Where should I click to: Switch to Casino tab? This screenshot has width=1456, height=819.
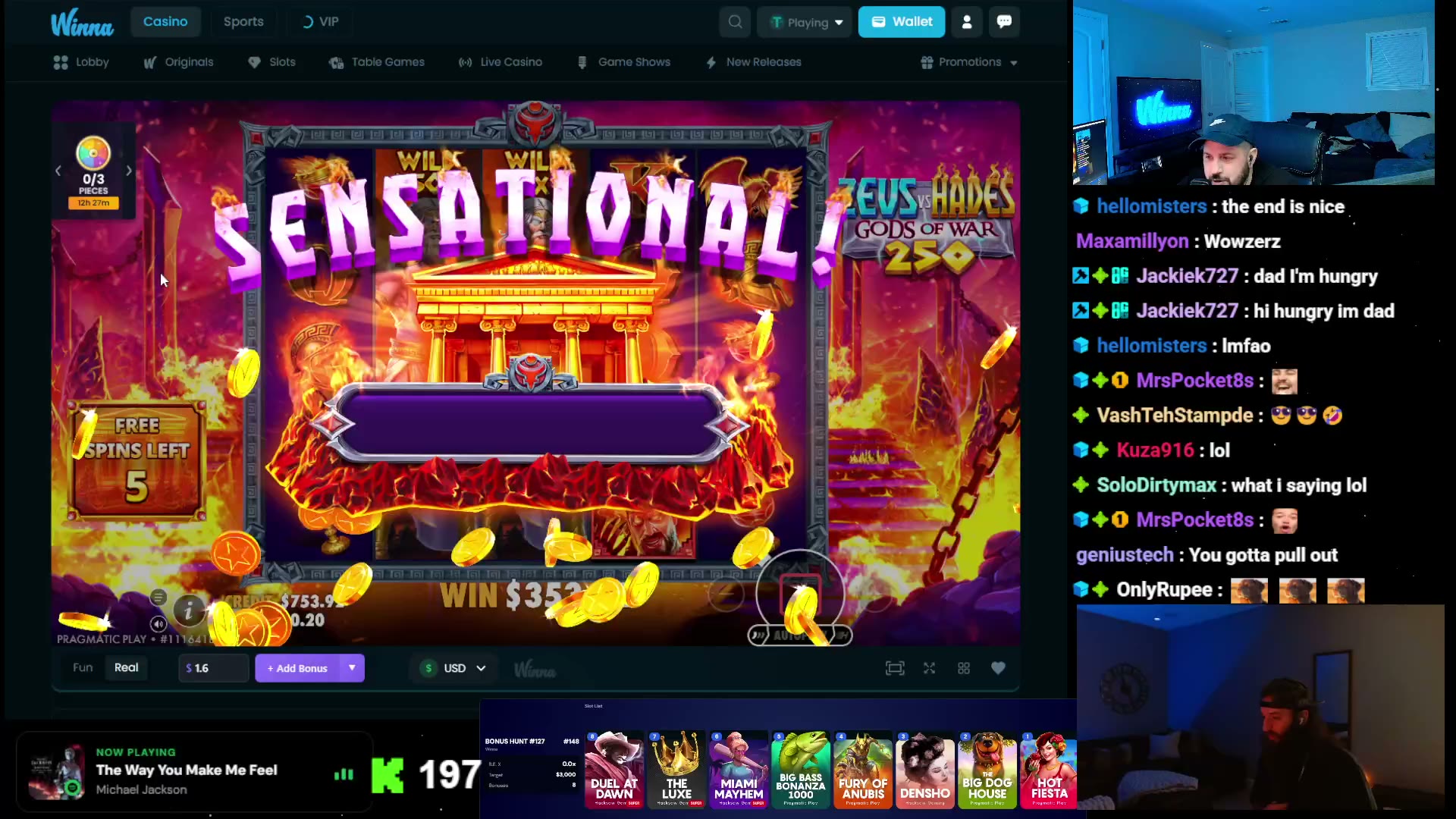[165, 22]
